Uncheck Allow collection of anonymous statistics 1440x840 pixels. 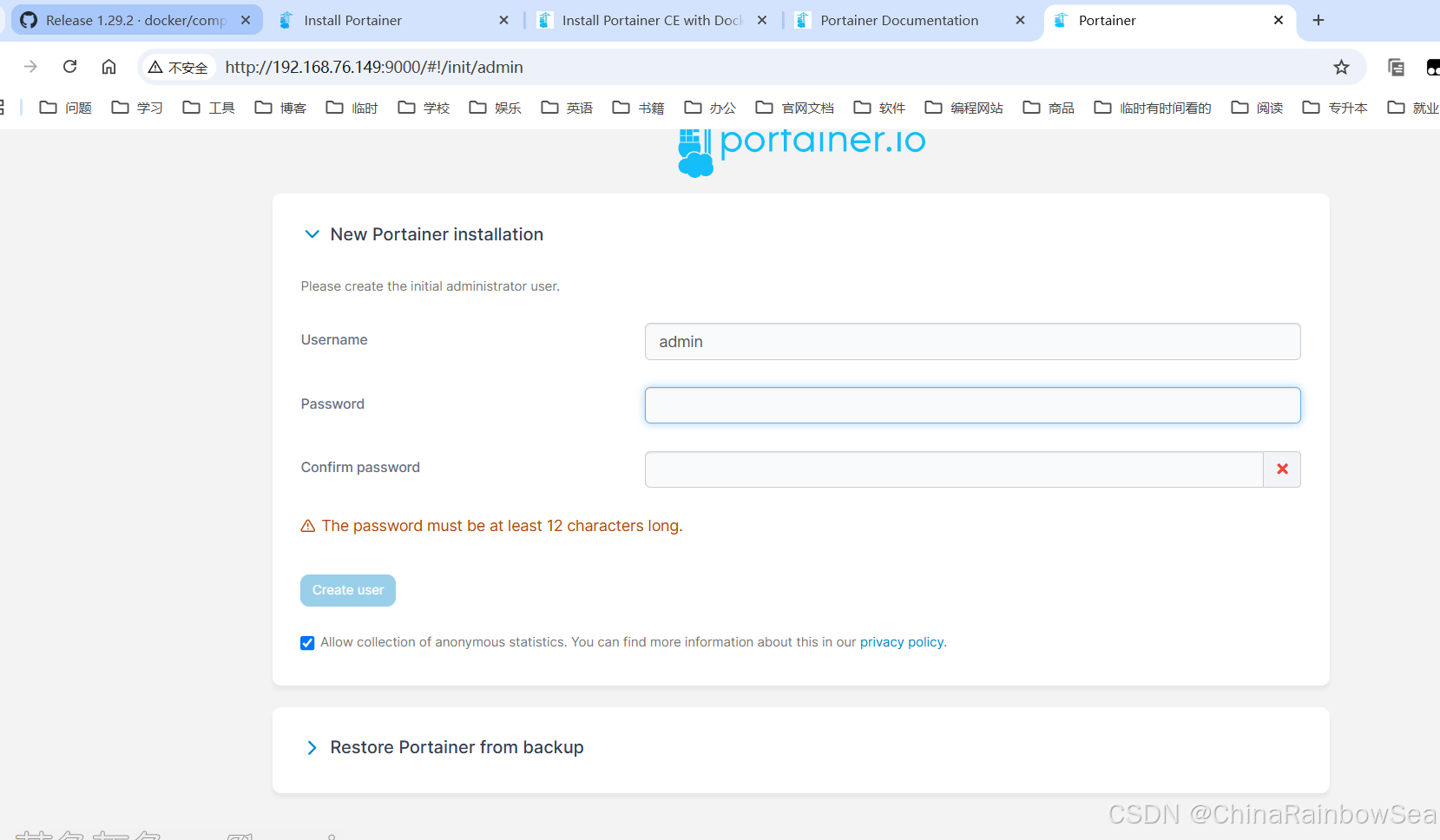point(307,643)
